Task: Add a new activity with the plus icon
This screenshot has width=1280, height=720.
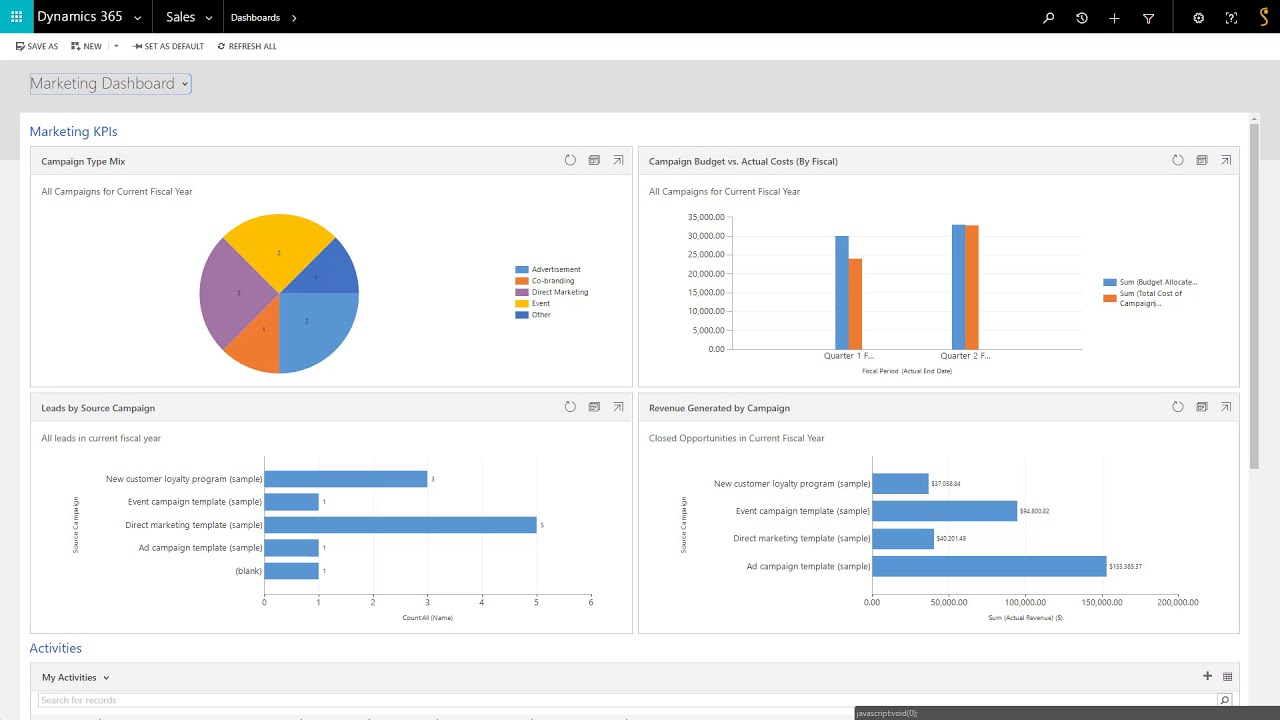Action: click(1207, 676)
